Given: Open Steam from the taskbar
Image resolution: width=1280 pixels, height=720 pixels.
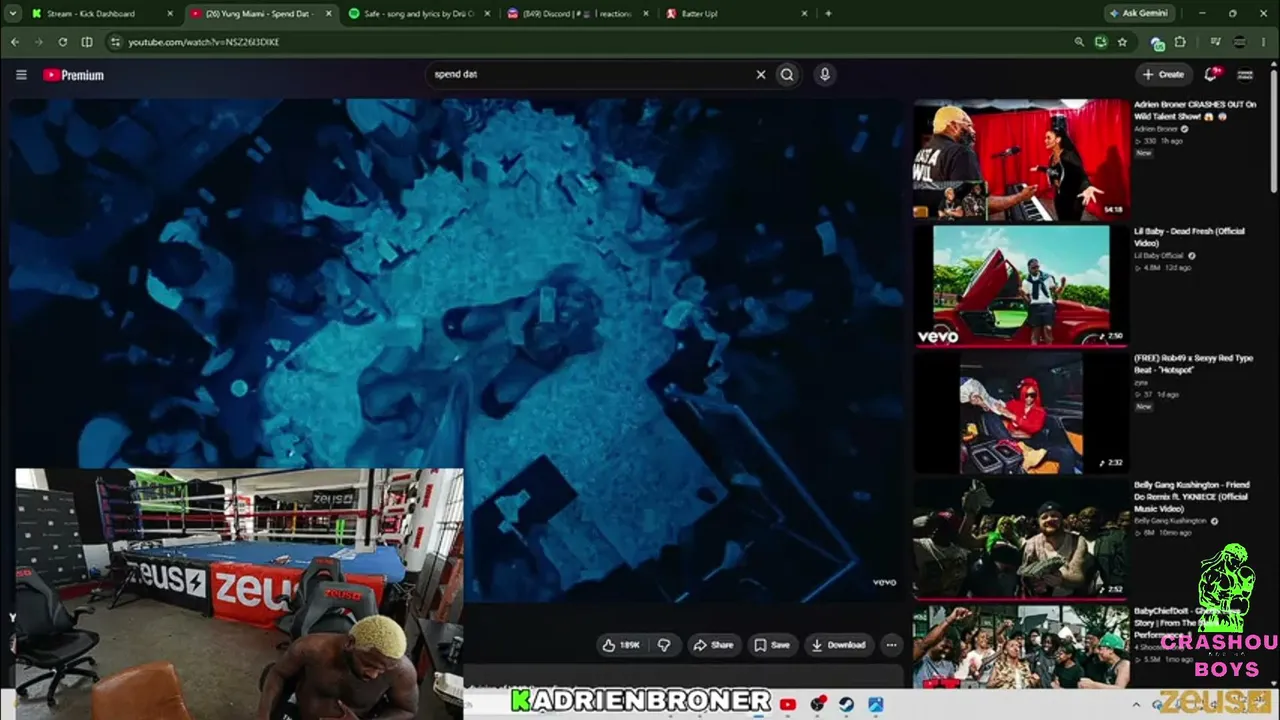Looking at the screenshot, I should tap(847, 704).
